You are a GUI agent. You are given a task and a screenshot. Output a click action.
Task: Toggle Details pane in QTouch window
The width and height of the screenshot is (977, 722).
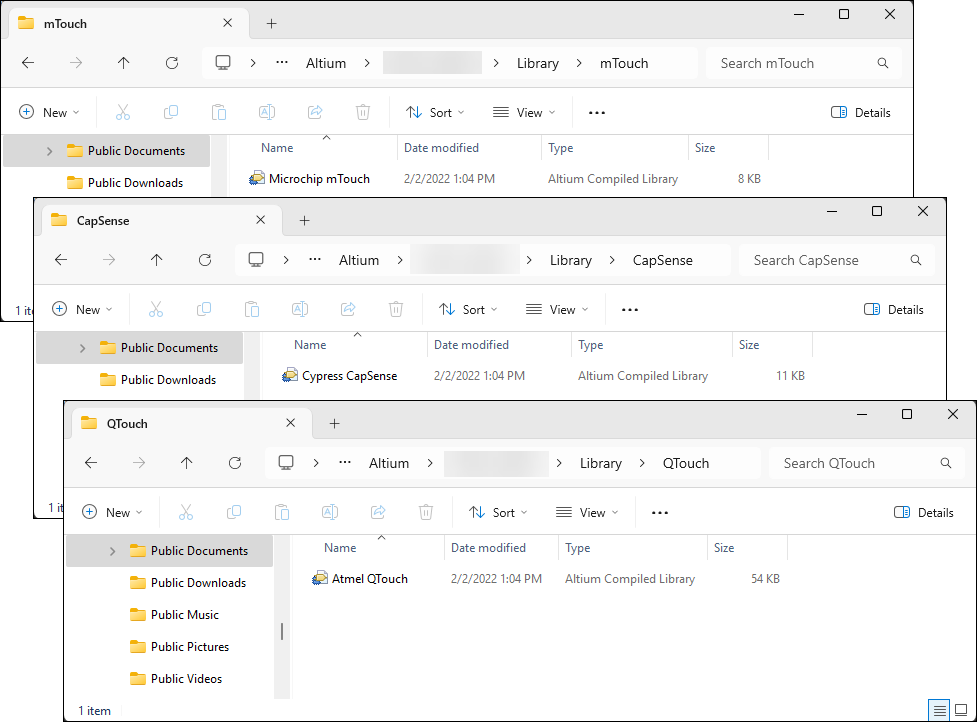(x=923, y=513)
